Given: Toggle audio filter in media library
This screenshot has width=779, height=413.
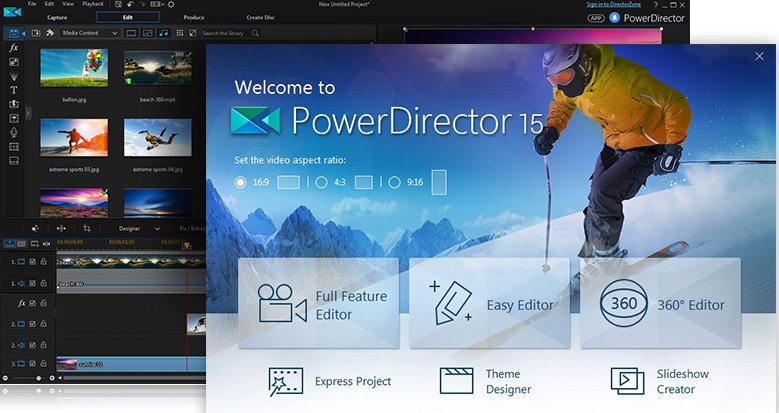Looking at the screenshot, I should 163,33.
